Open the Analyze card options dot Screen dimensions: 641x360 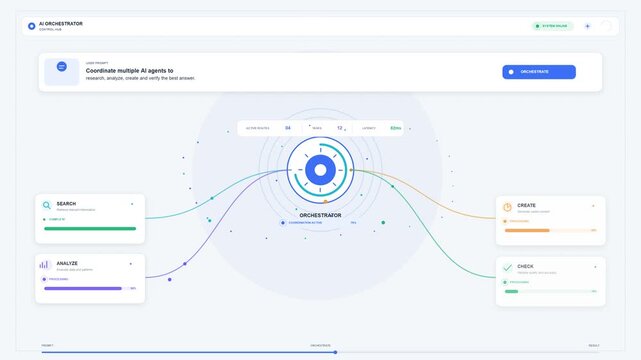click(x=131, y=264)
